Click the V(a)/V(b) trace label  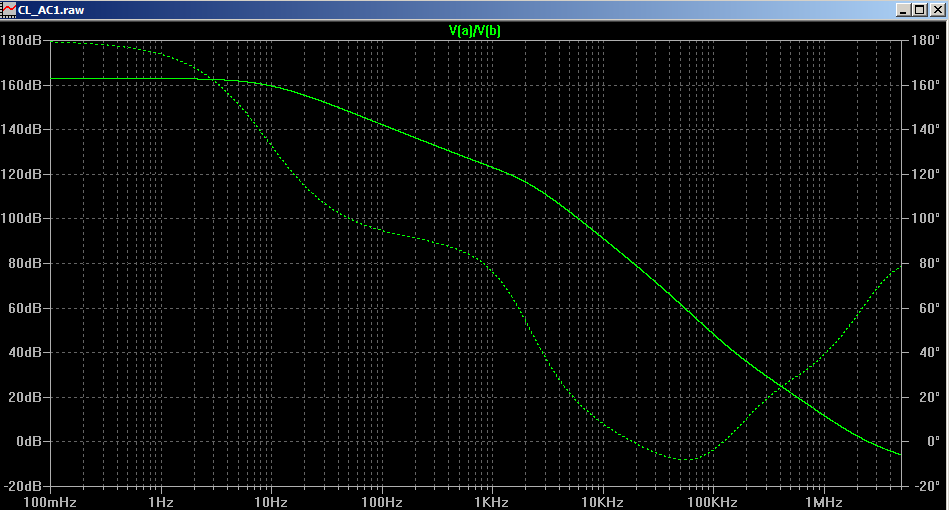pos(474,30)
